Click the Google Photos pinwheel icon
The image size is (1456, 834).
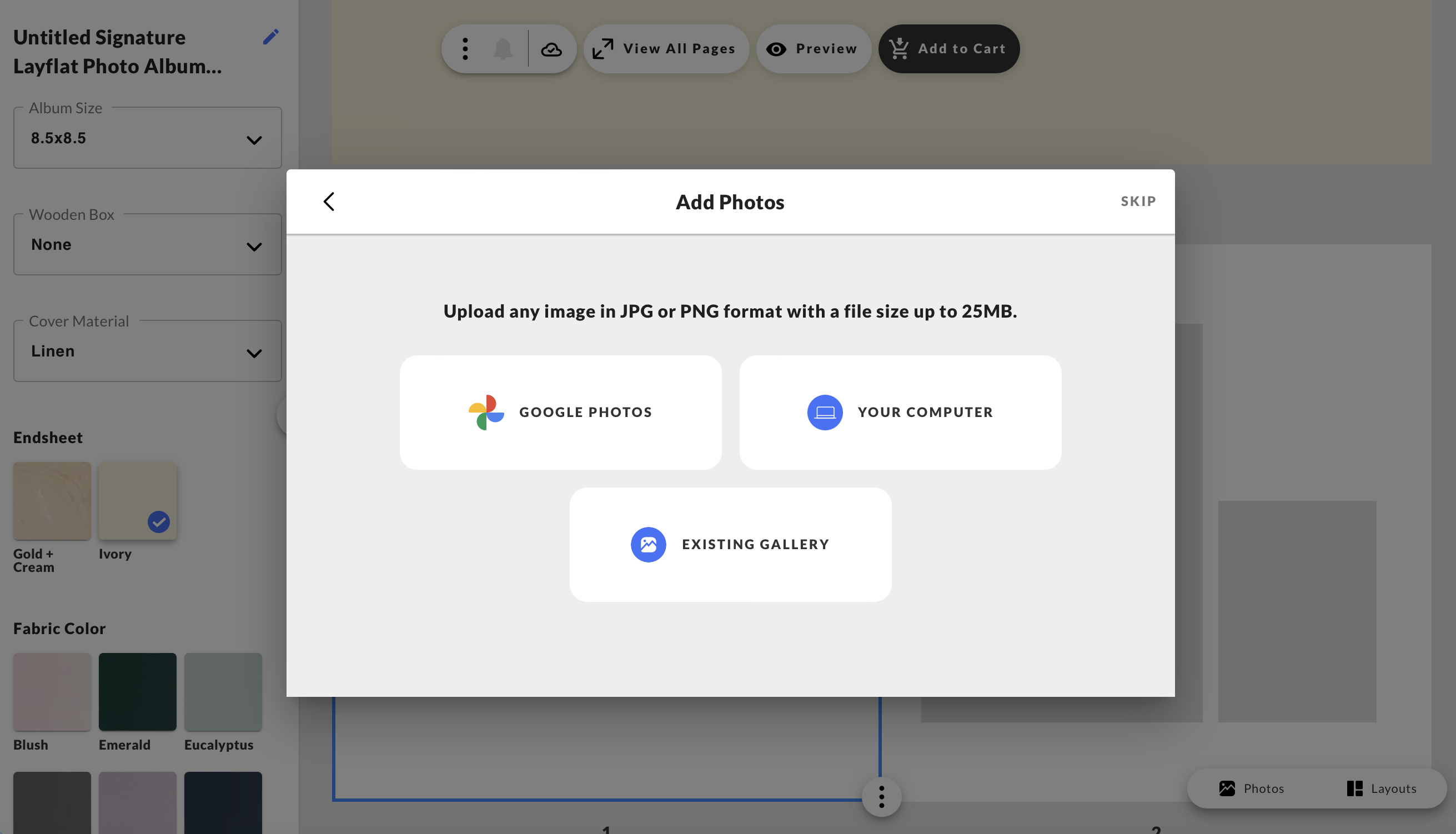[486, 413]
